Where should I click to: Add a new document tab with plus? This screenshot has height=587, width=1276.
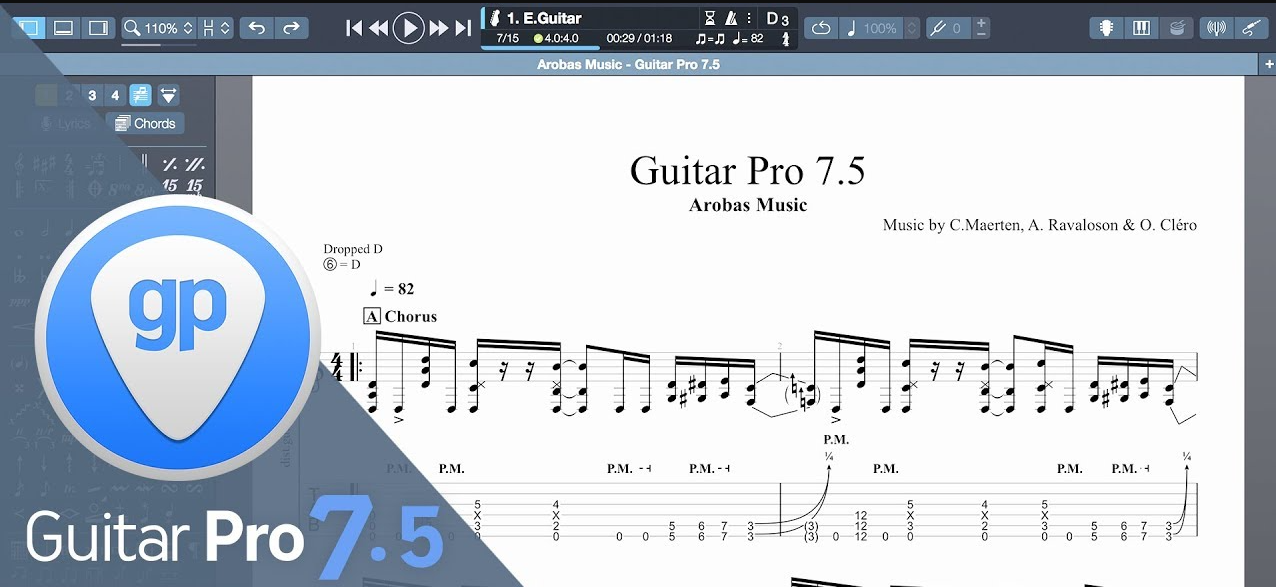pyautogui.click(x=1268, y=65)
